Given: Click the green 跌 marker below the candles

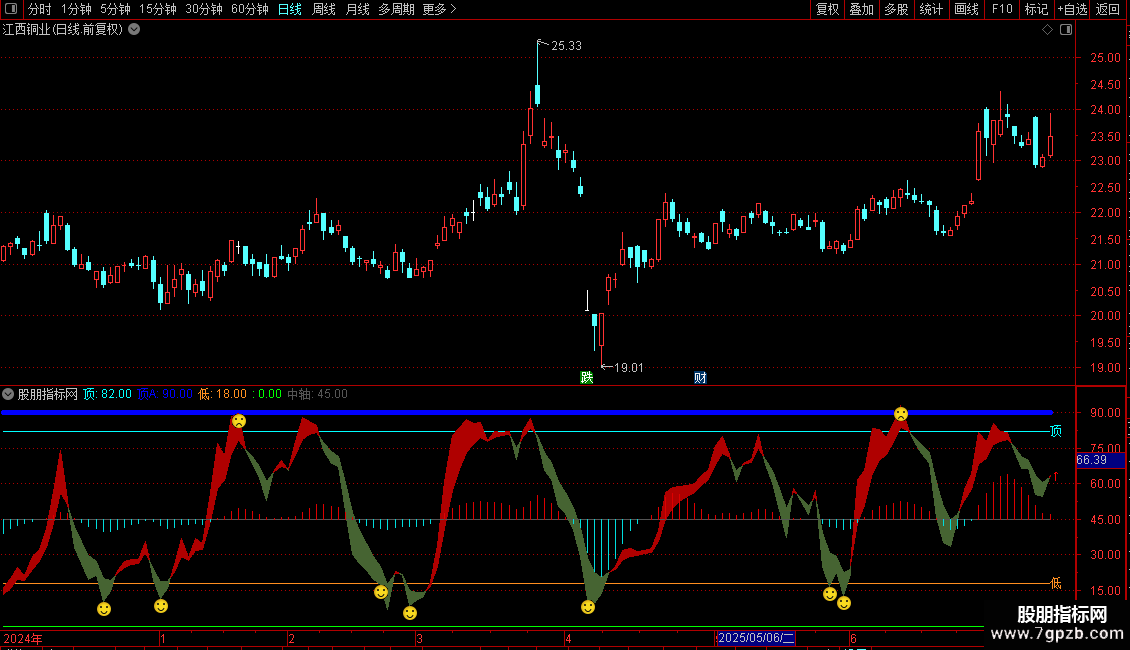Looking at the screenshot, I should point(587,378).
